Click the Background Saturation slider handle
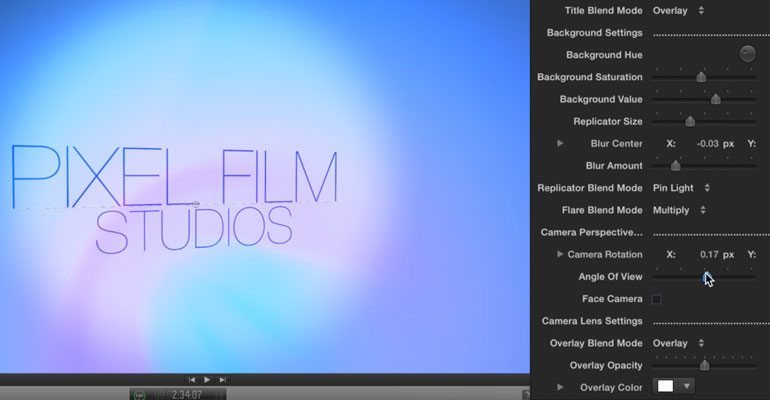This screenshot has height=400, width=770. [701, 77]
